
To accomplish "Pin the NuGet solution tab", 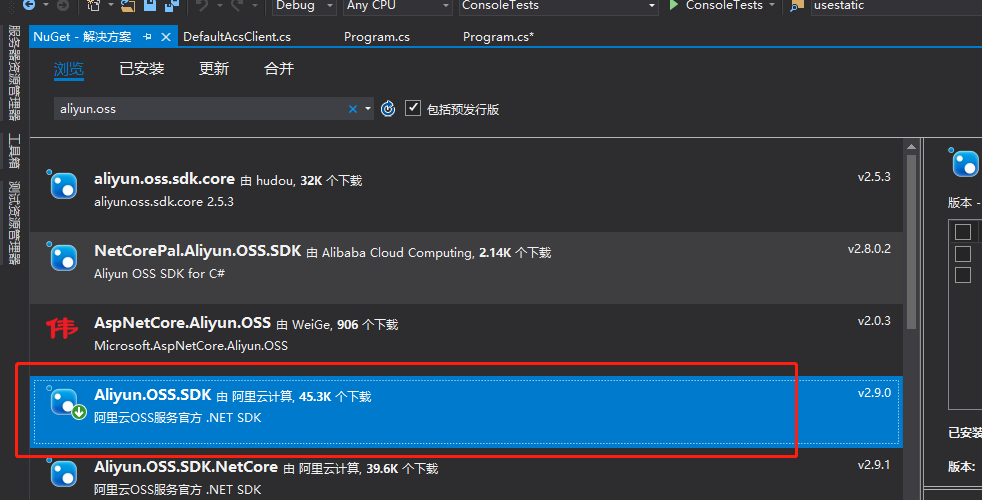I will 147,37.
